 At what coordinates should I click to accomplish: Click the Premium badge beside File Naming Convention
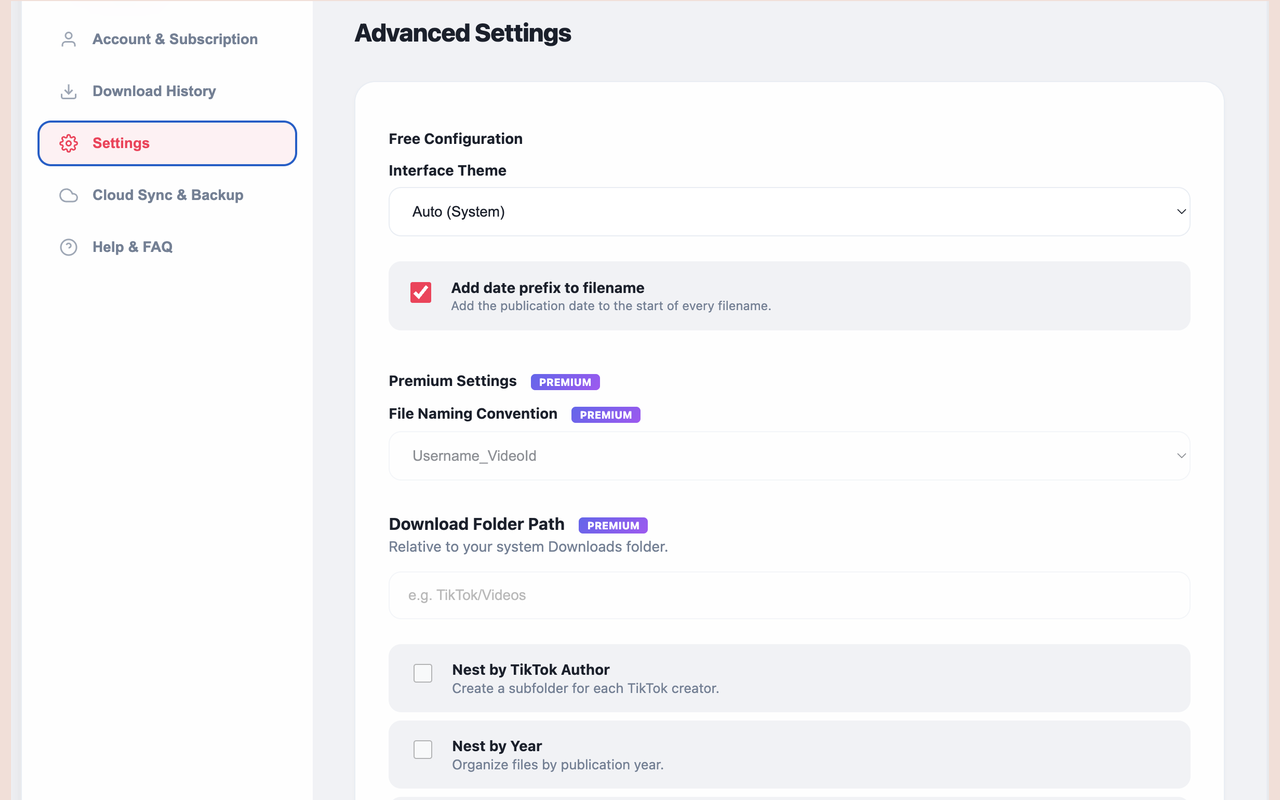tap(606, 415)
